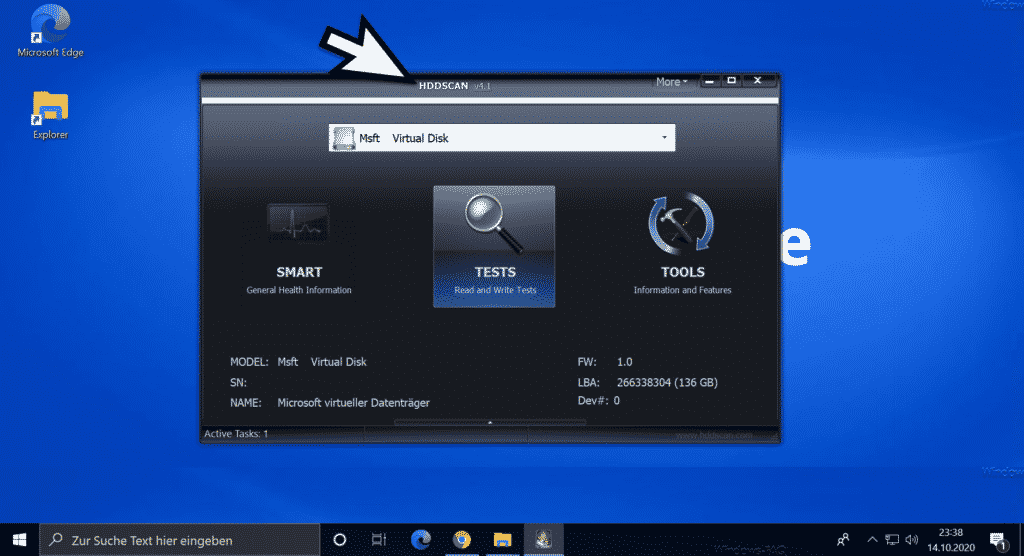Close the HDDScan window
The width and height of the screenshot is (1024, 556).
point(758,81)
